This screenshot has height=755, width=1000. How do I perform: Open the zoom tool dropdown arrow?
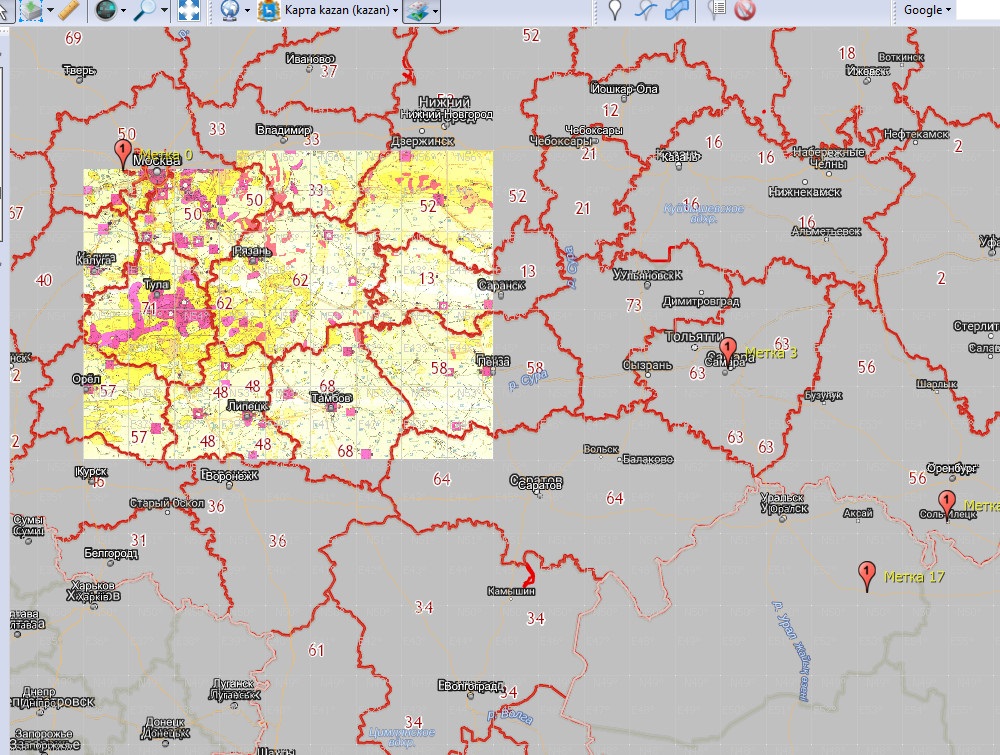pyautogui.click(x=165, y=11)
